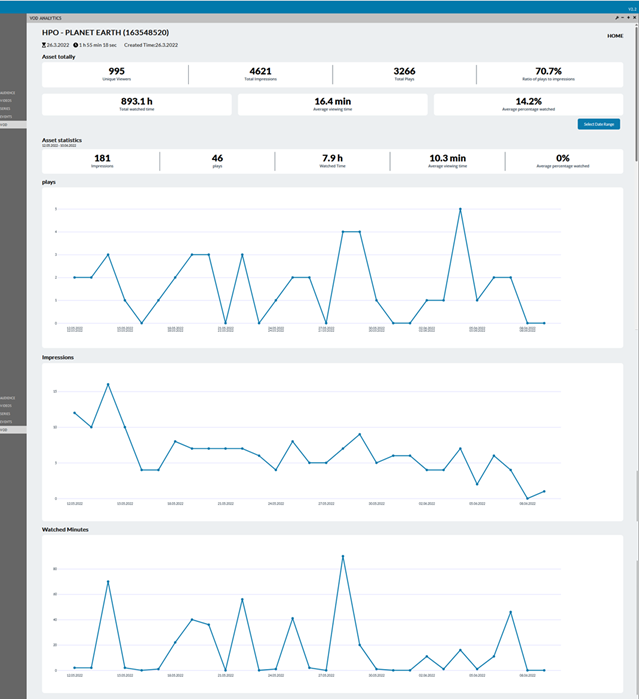Open EVENTS in the upper sidebar menu
The image size is (639, 699).
point(6,116)
